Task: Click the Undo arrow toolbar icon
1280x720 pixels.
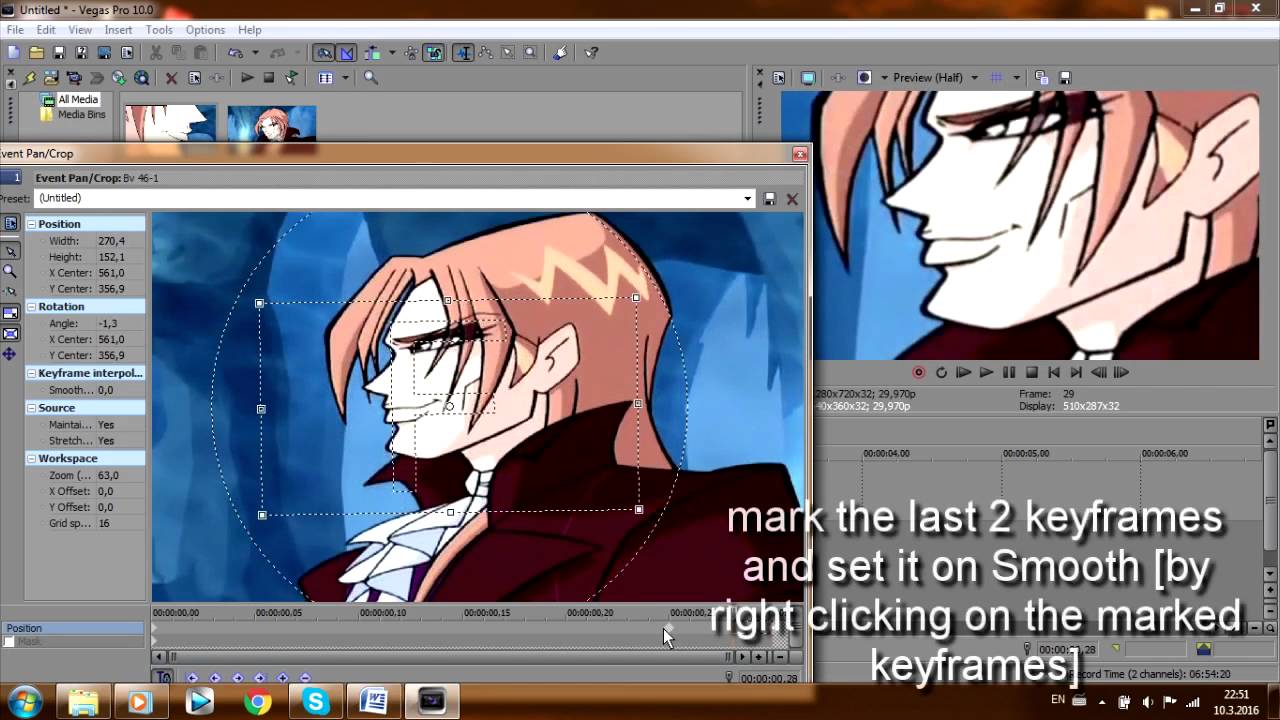Action: click(235, 52)
